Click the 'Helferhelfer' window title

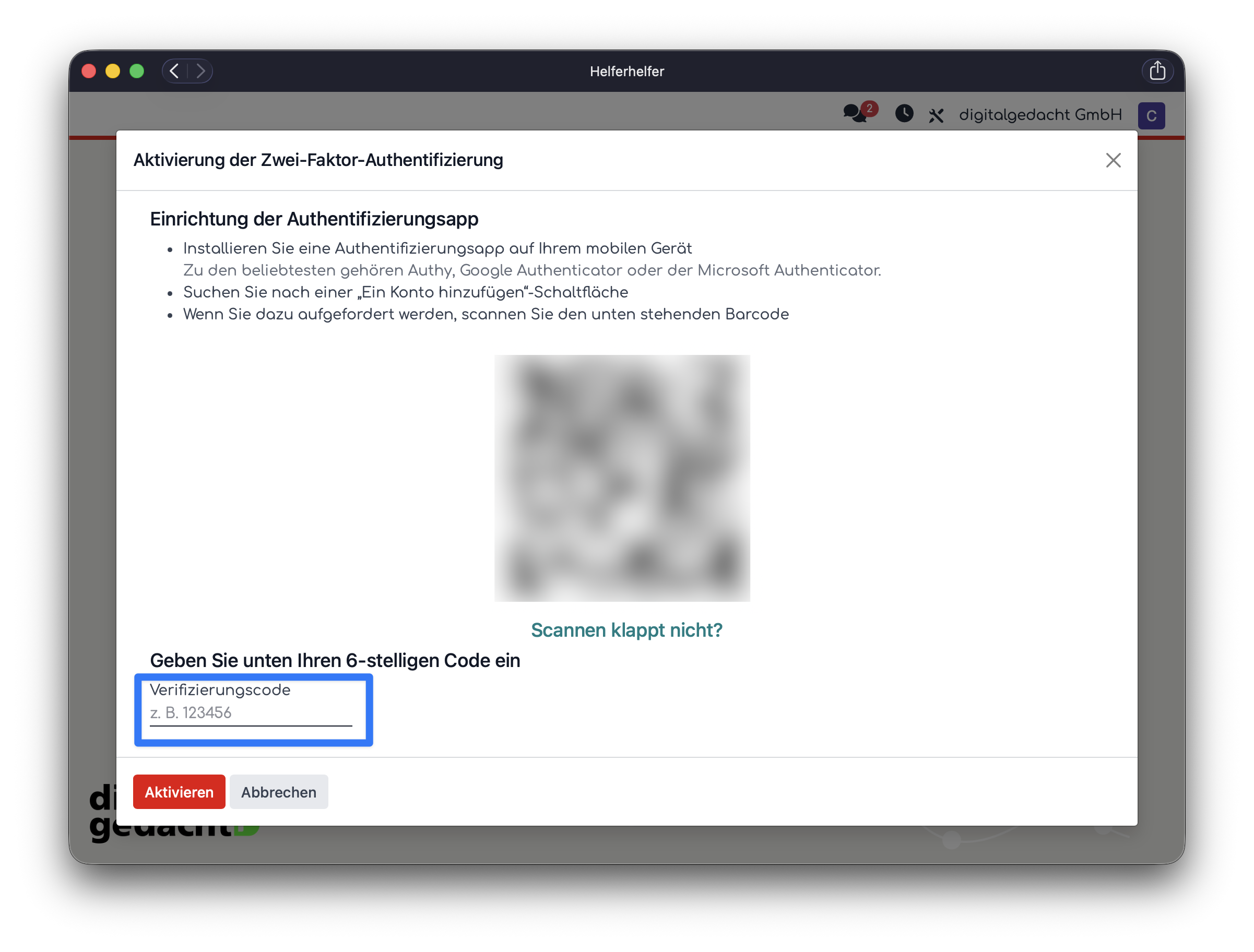[626, 72]
